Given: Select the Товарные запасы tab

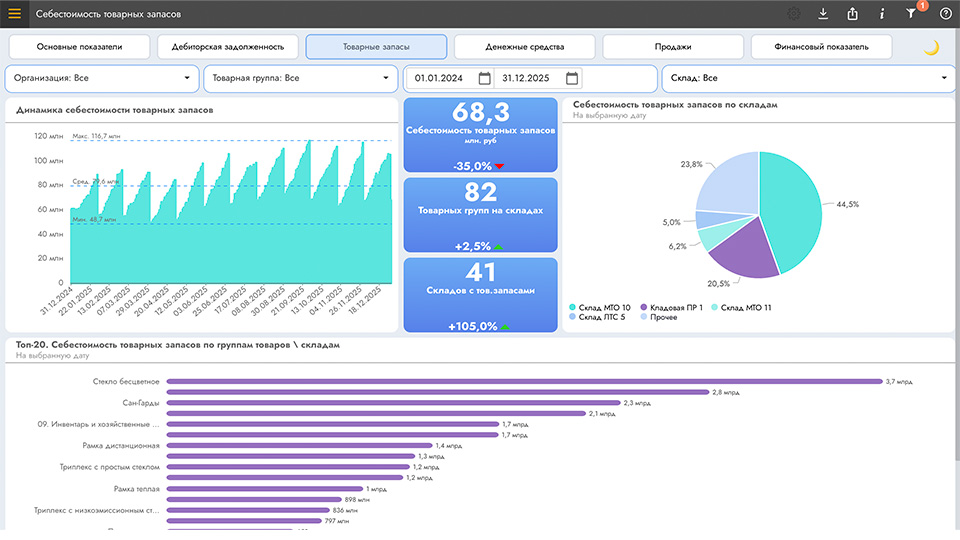Looking at the screenshot, I should click(376, 47).
